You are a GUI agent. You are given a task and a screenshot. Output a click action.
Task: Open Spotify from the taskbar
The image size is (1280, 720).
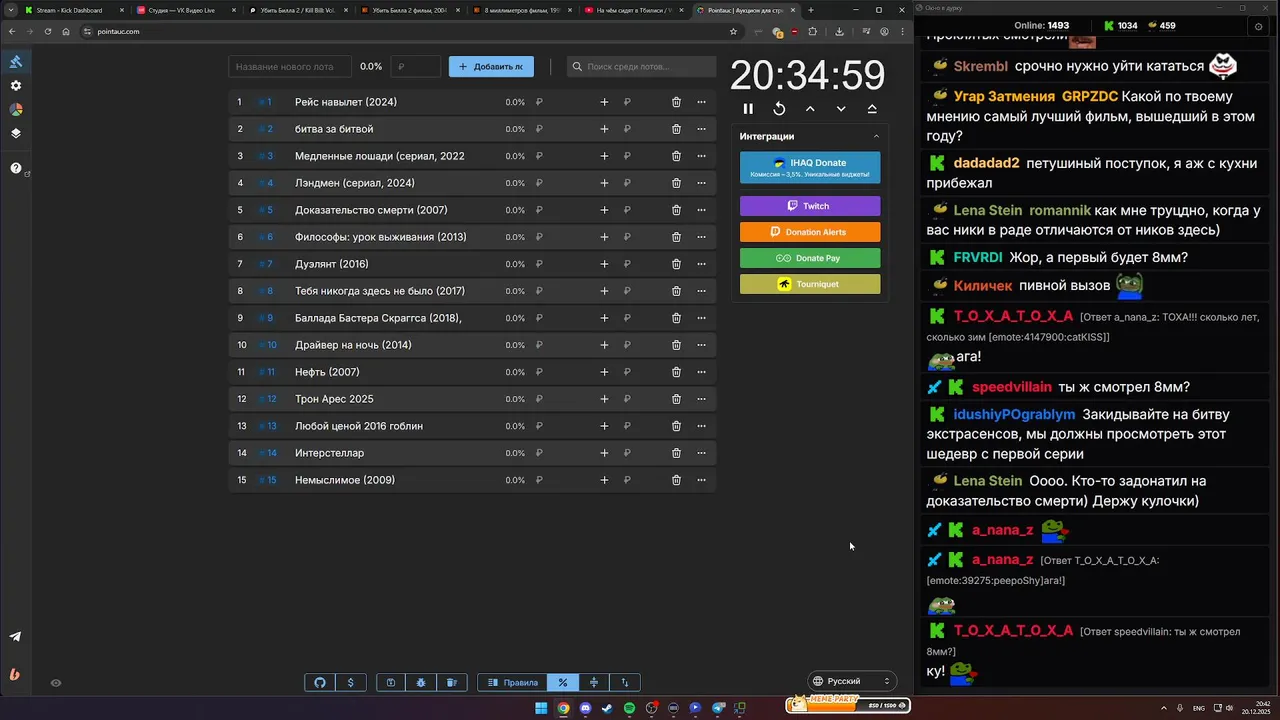tap(629, 708)
